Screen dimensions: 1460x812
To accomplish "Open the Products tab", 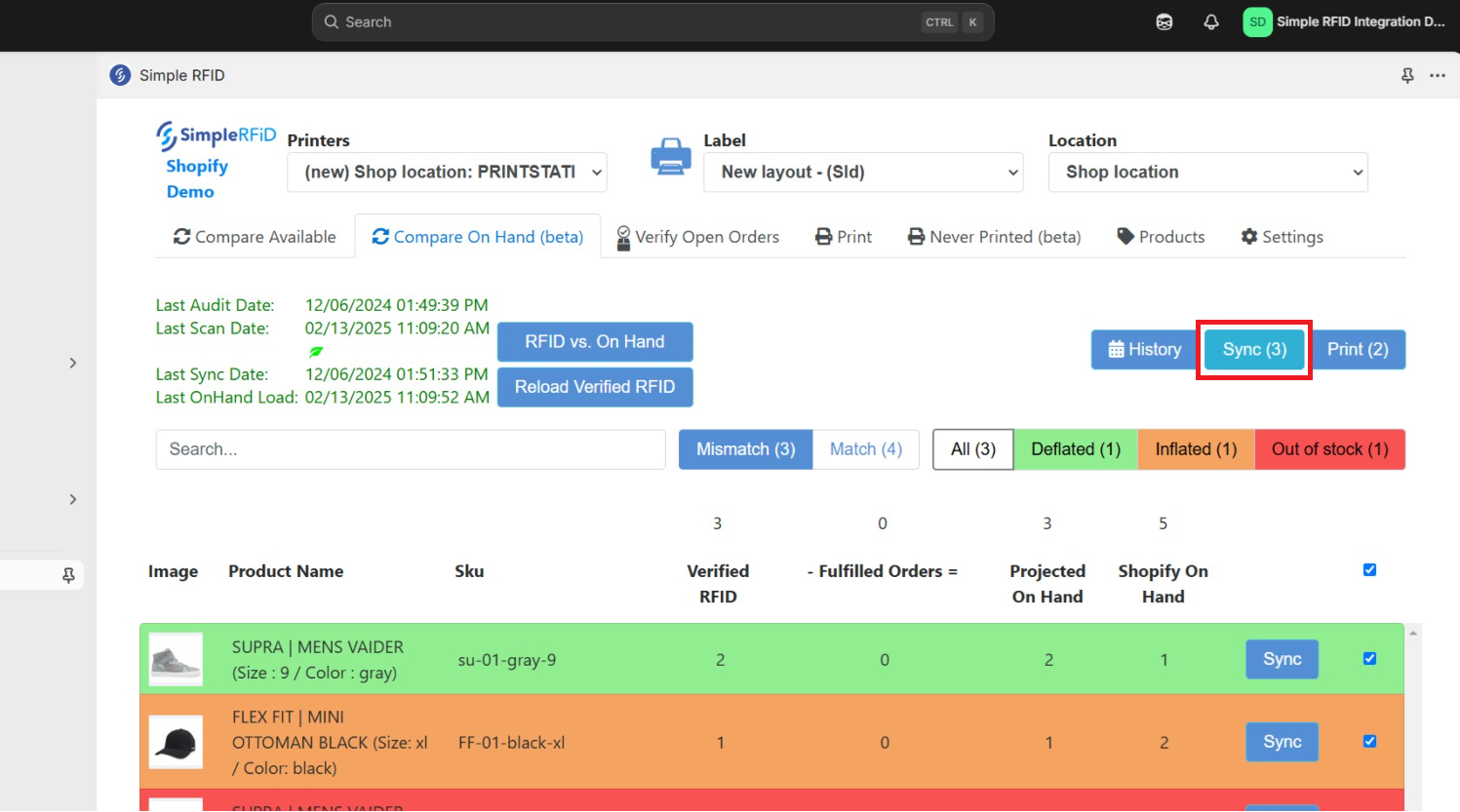I will pos(1161,237).
